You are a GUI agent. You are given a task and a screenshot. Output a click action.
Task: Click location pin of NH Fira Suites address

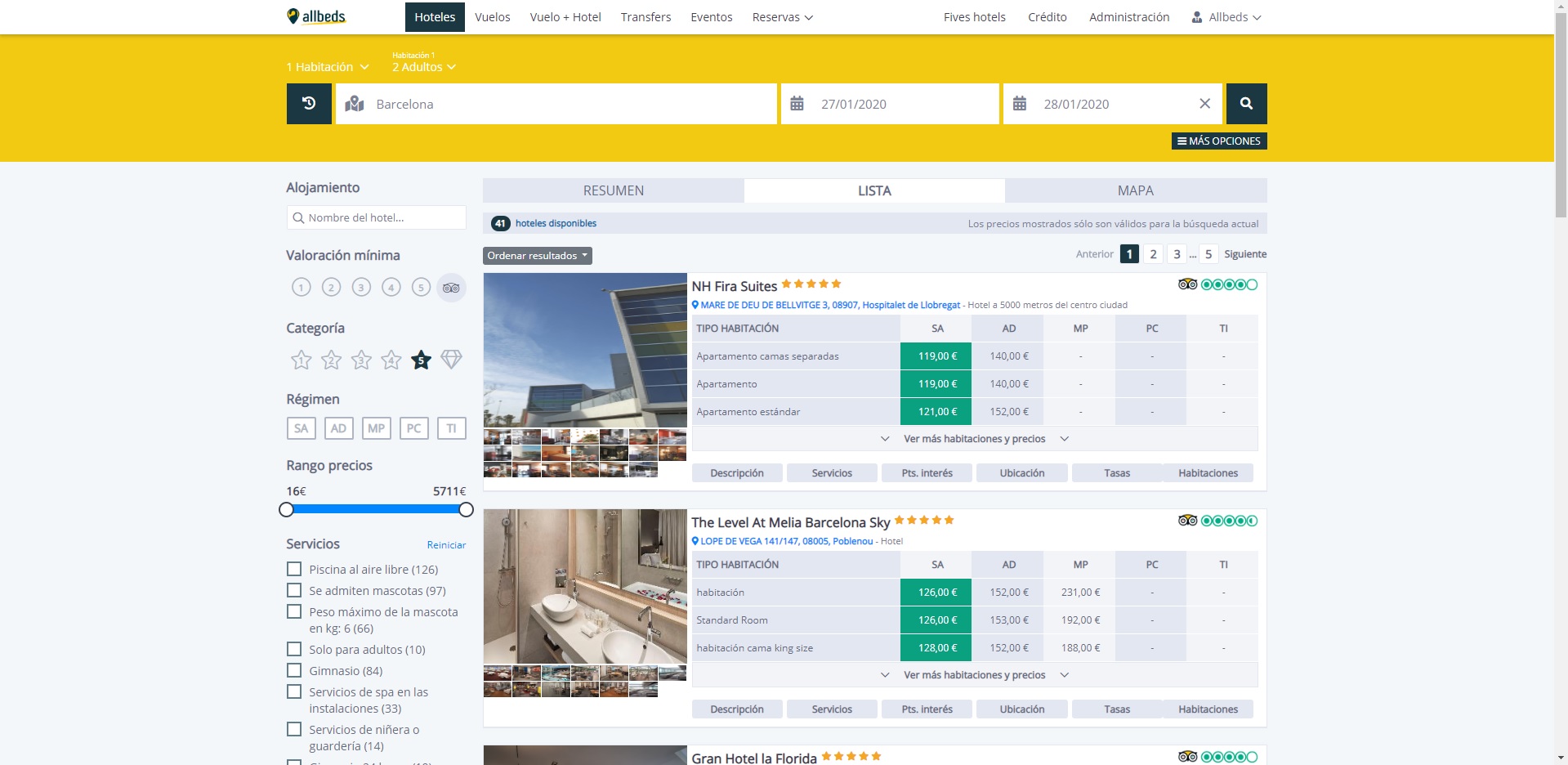point(695,305)
